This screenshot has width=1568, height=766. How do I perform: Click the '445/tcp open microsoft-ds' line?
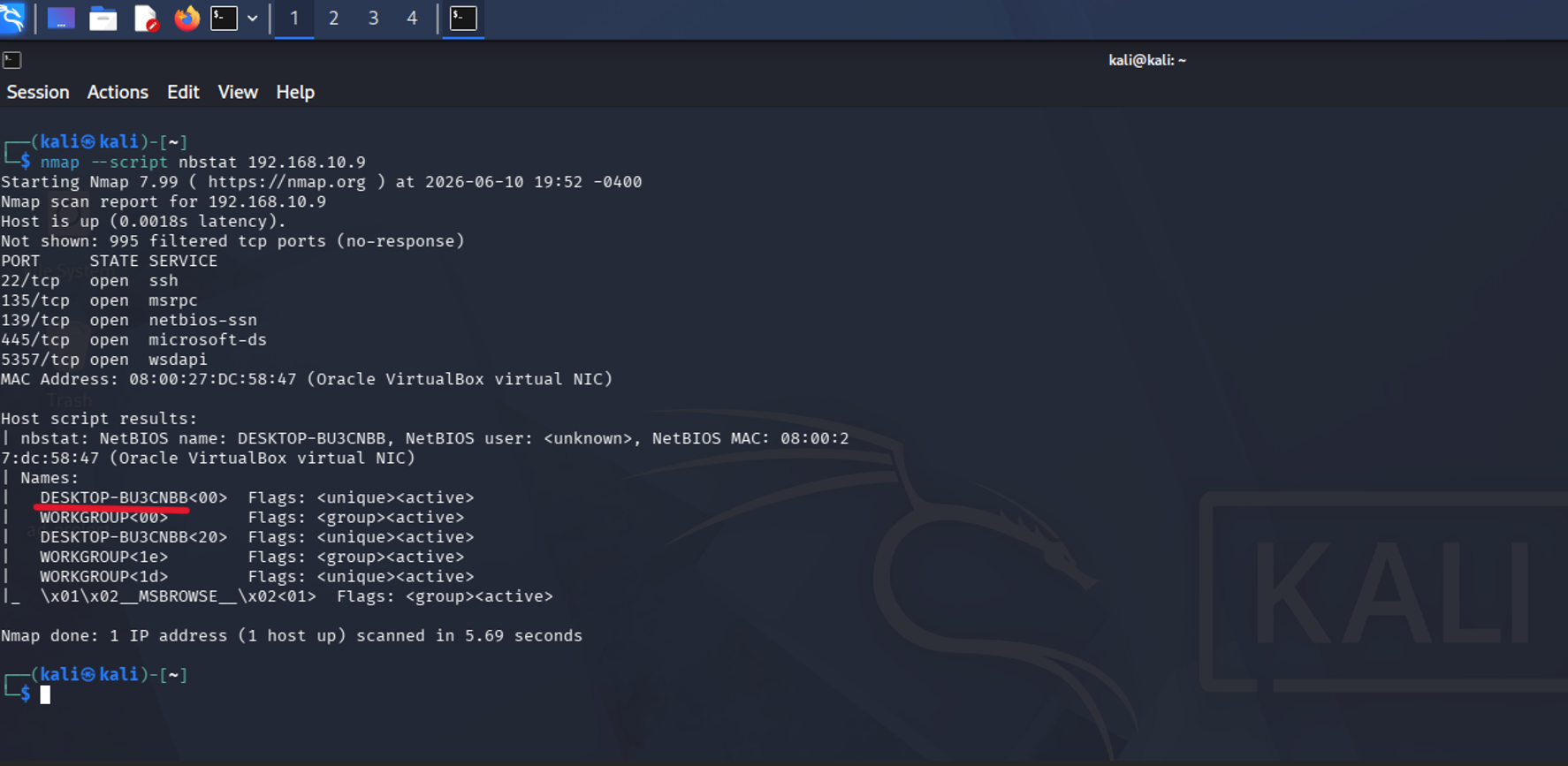click(x=133, y=340)
